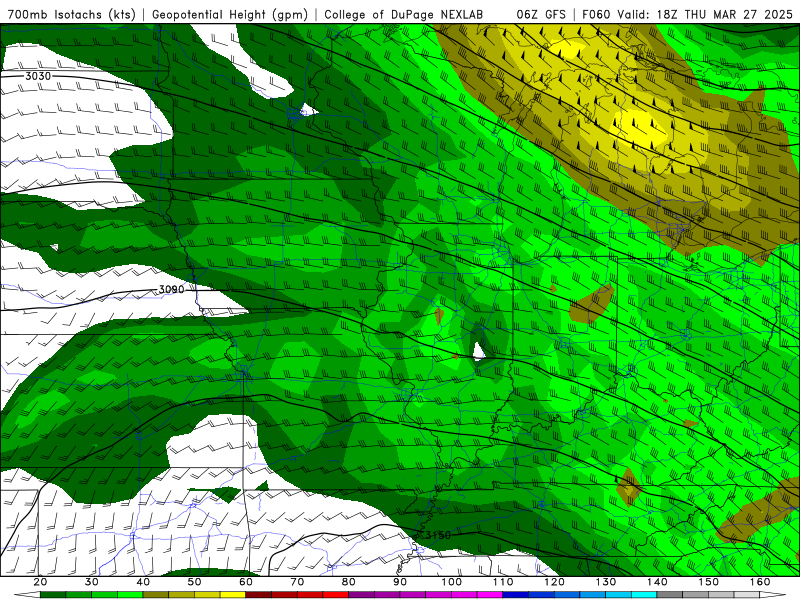800x600 pixels.
Task: Click the color scale value 20
Action: point(40,582)
